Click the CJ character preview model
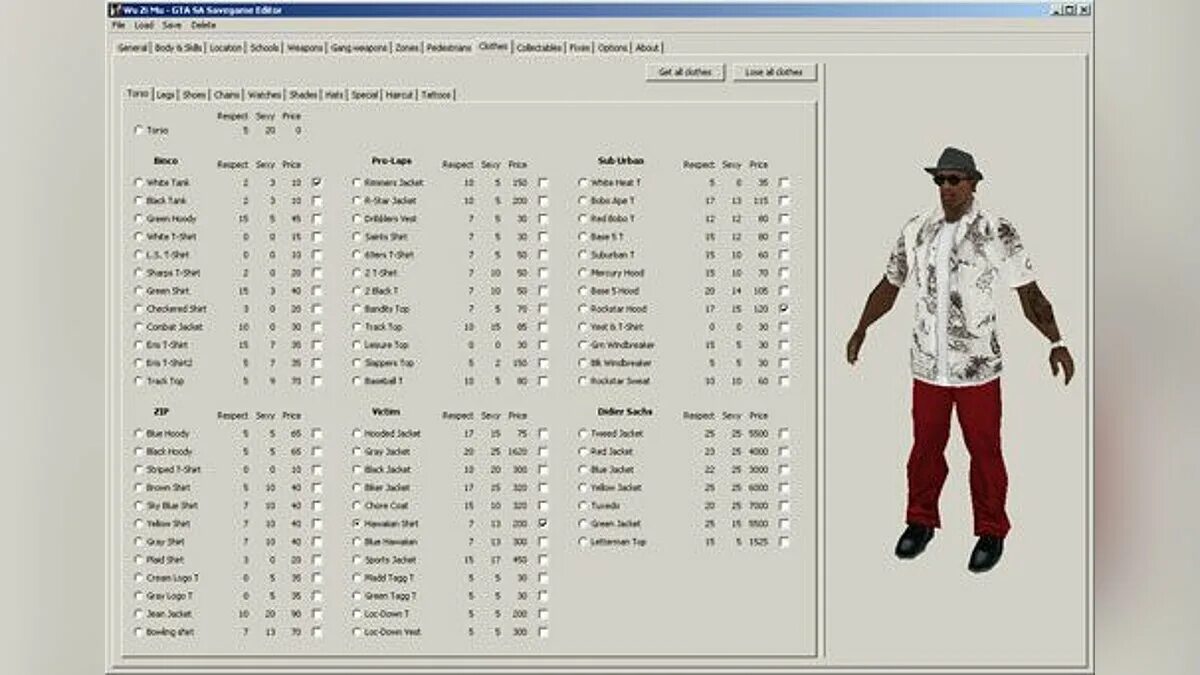This screenshot has height=675, width=1200. tap(958, 360)
